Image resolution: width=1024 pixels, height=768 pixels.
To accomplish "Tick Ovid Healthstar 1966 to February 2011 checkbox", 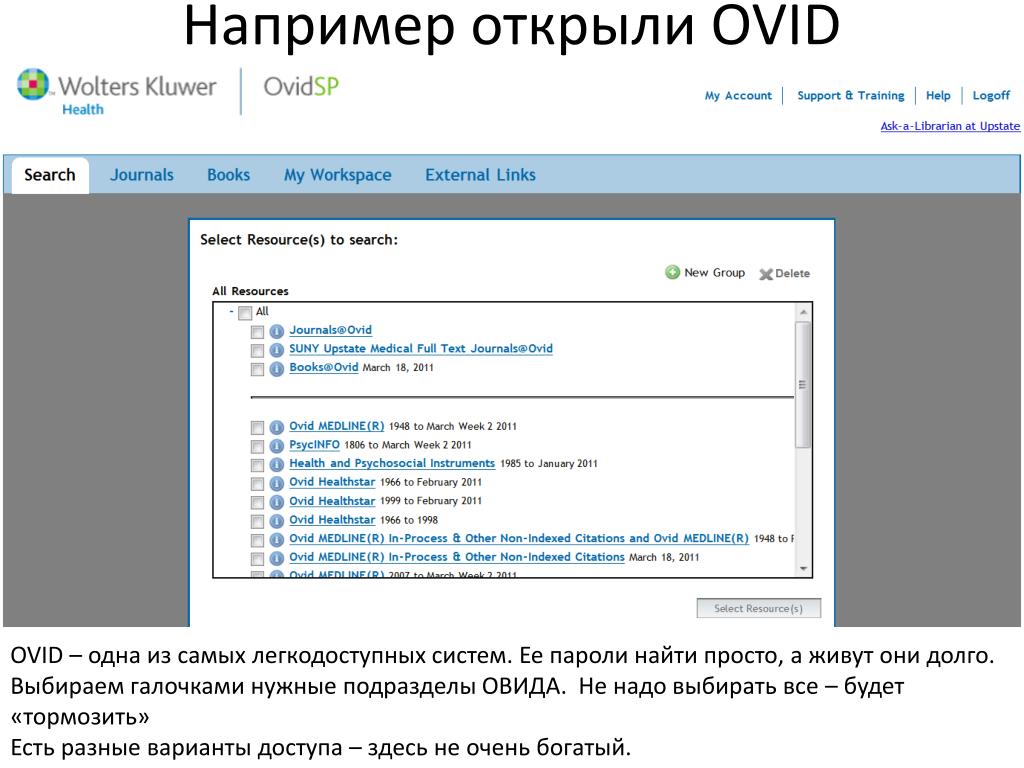I will tap(257, 483).
